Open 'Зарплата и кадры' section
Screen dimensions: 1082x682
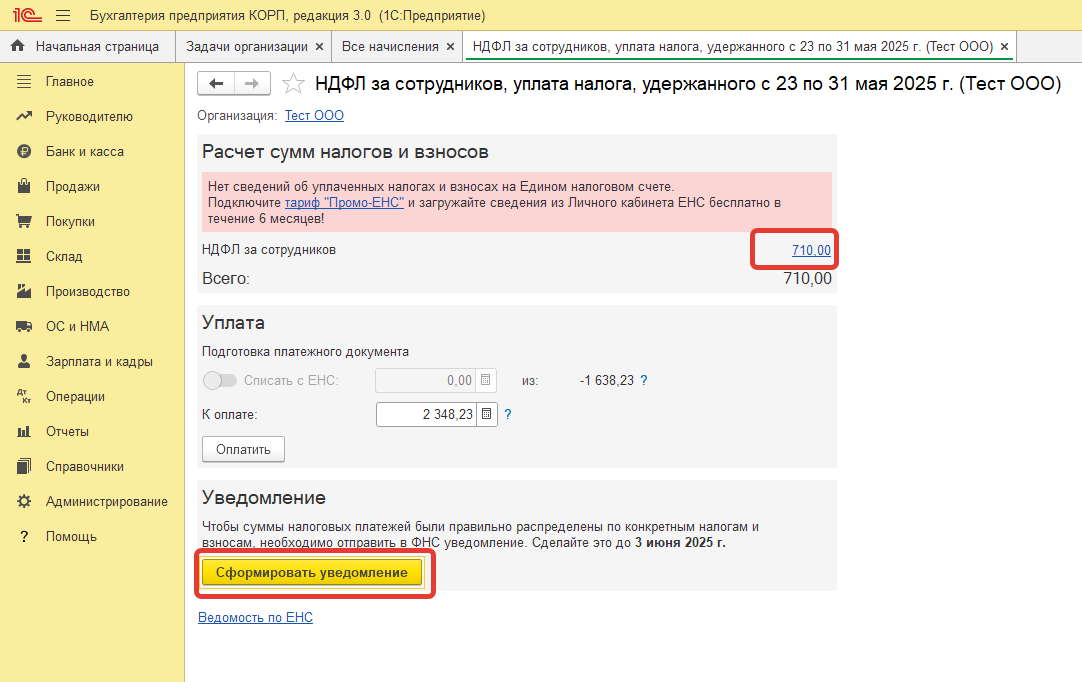click(x=98, y=361)
